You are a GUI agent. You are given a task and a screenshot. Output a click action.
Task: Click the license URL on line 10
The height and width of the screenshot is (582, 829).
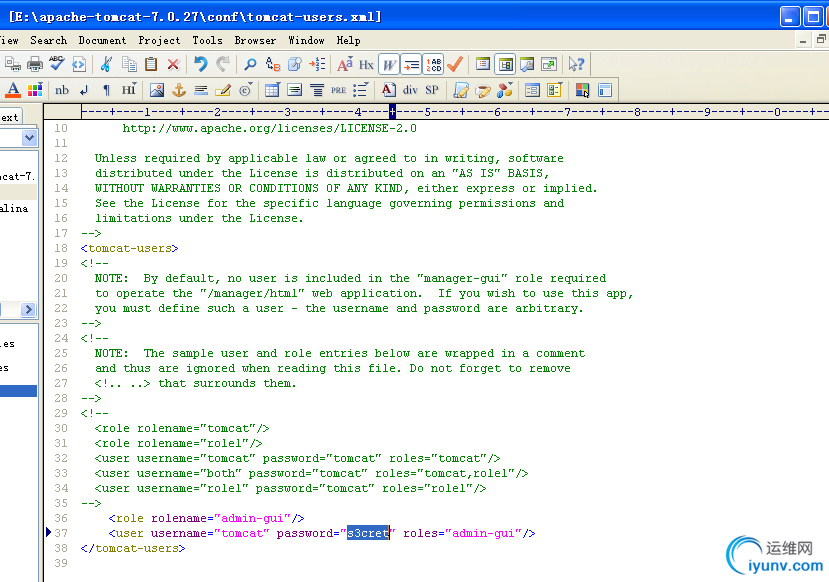pyautogui.click(x=270, y=128)
